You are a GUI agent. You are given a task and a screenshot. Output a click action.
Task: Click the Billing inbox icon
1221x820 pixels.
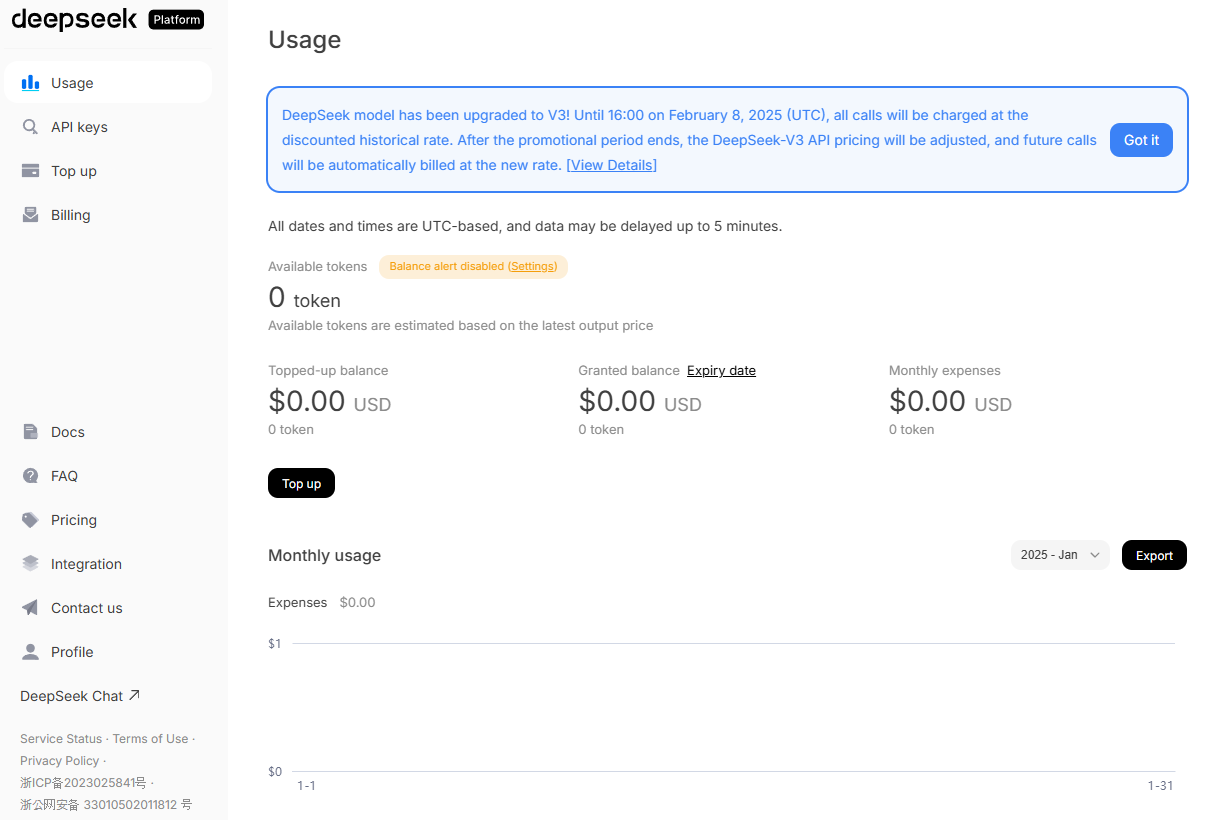coord(31,215)
